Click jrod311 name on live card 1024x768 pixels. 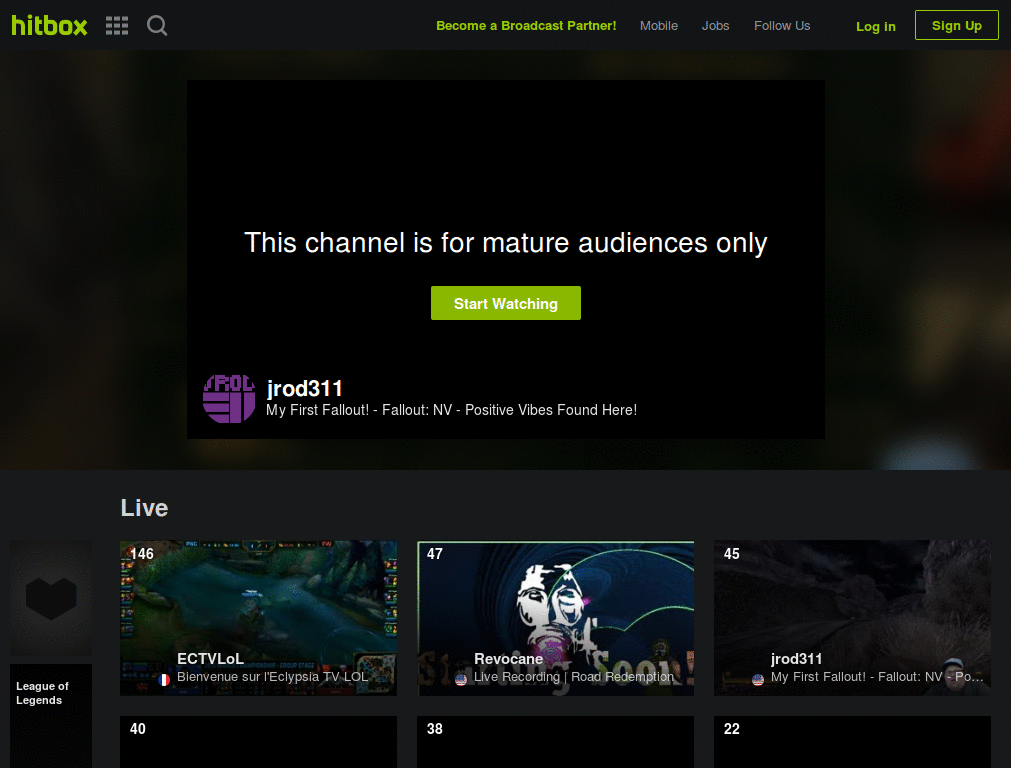tap(796, 659)
